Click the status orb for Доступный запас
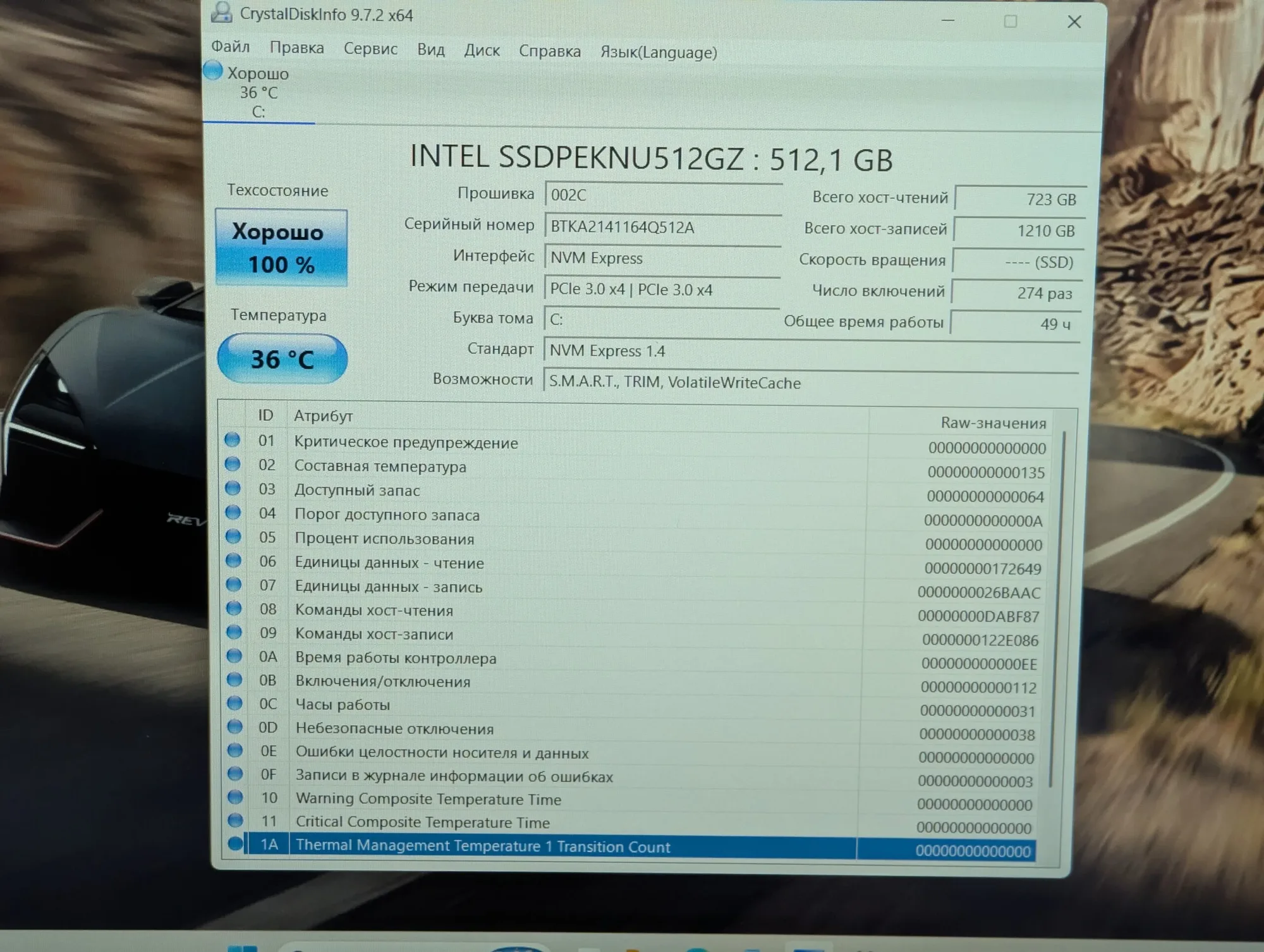Image resolution: width=1264 pixels, height=952 pixels. pos(233,488)
